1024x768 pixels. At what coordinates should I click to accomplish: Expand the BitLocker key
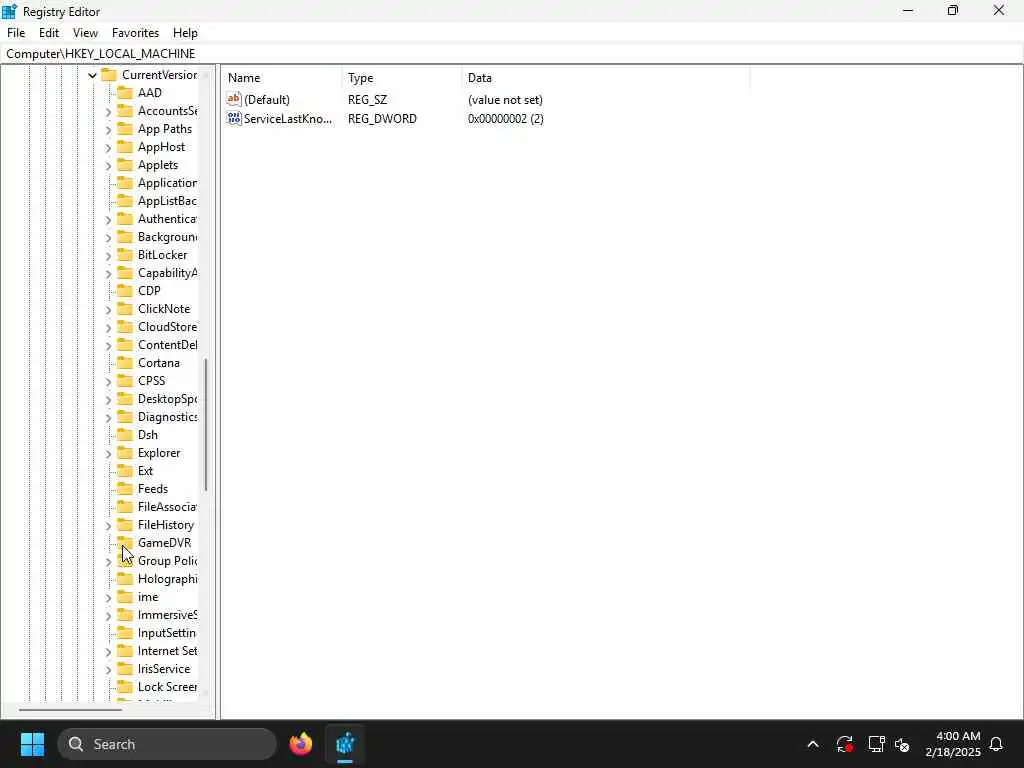[108, 255]
